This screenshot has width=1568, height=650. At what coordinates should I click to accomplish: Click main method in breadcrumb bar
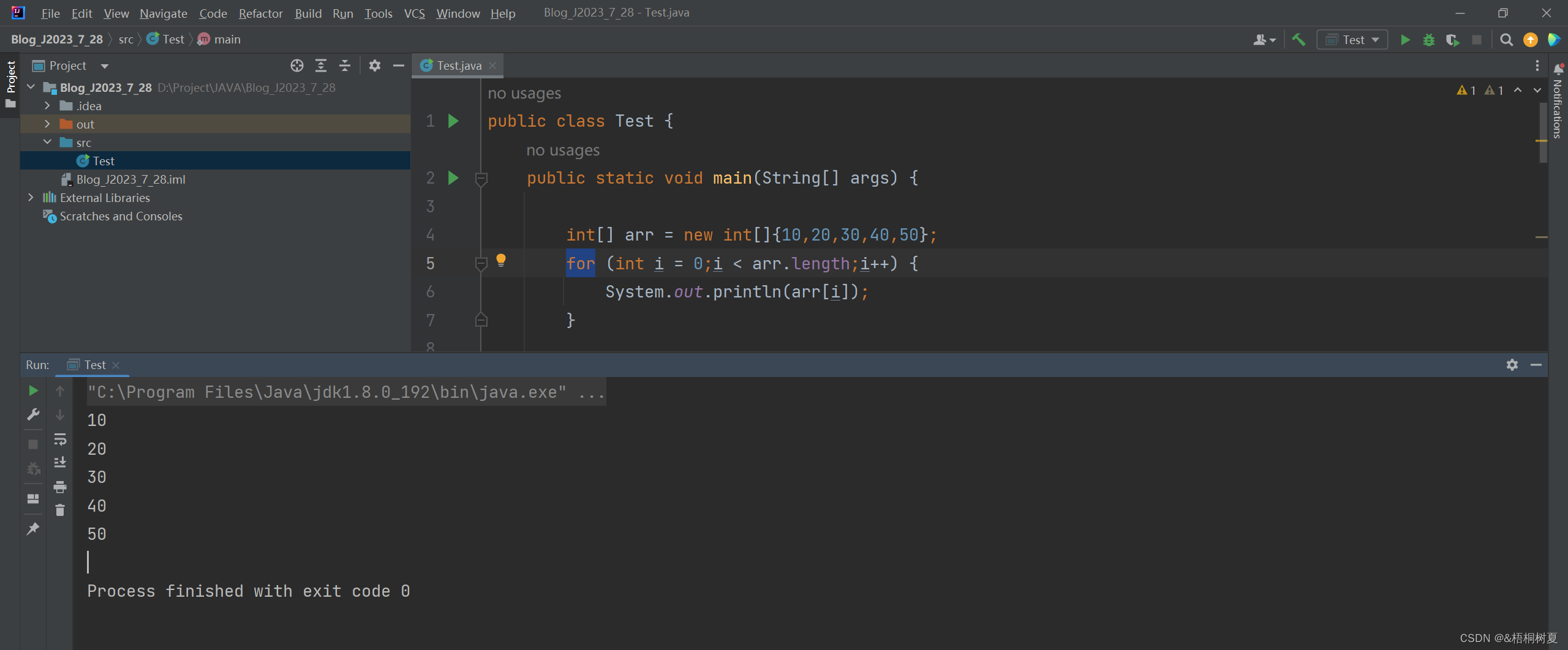[220, 39]
